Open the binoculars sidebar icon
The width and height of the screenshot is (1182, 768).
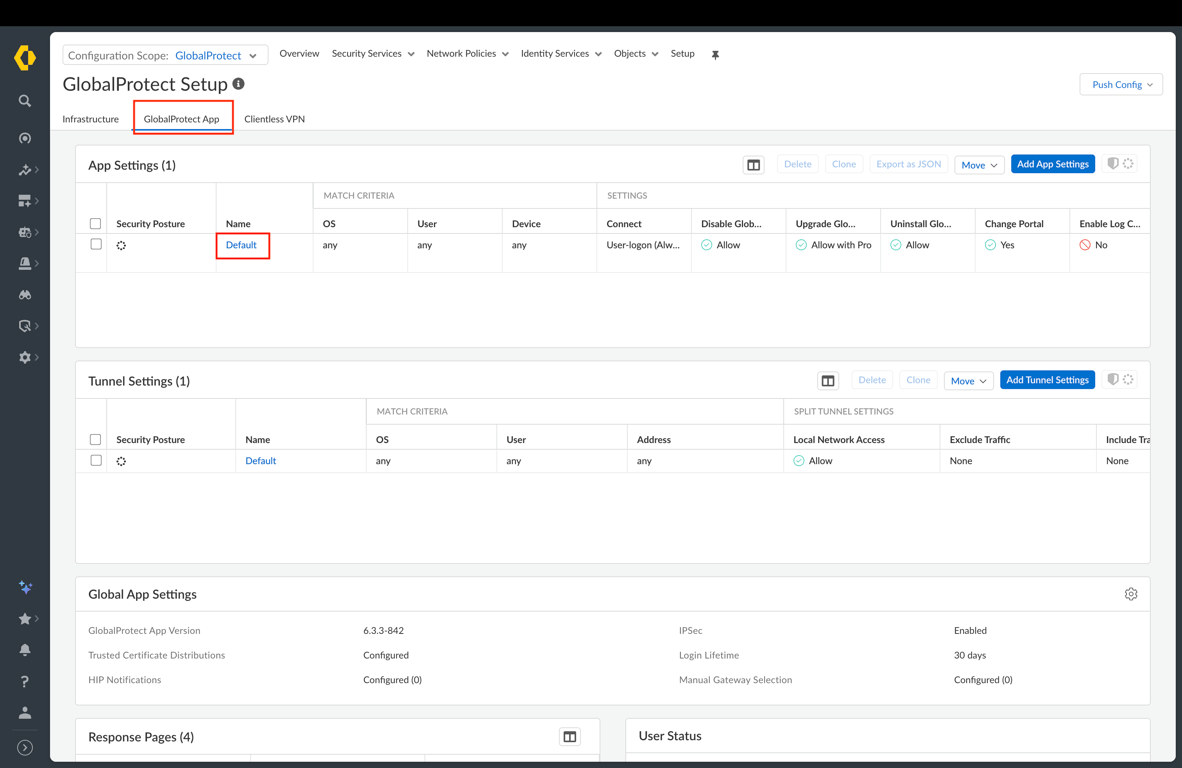[25, 295]
